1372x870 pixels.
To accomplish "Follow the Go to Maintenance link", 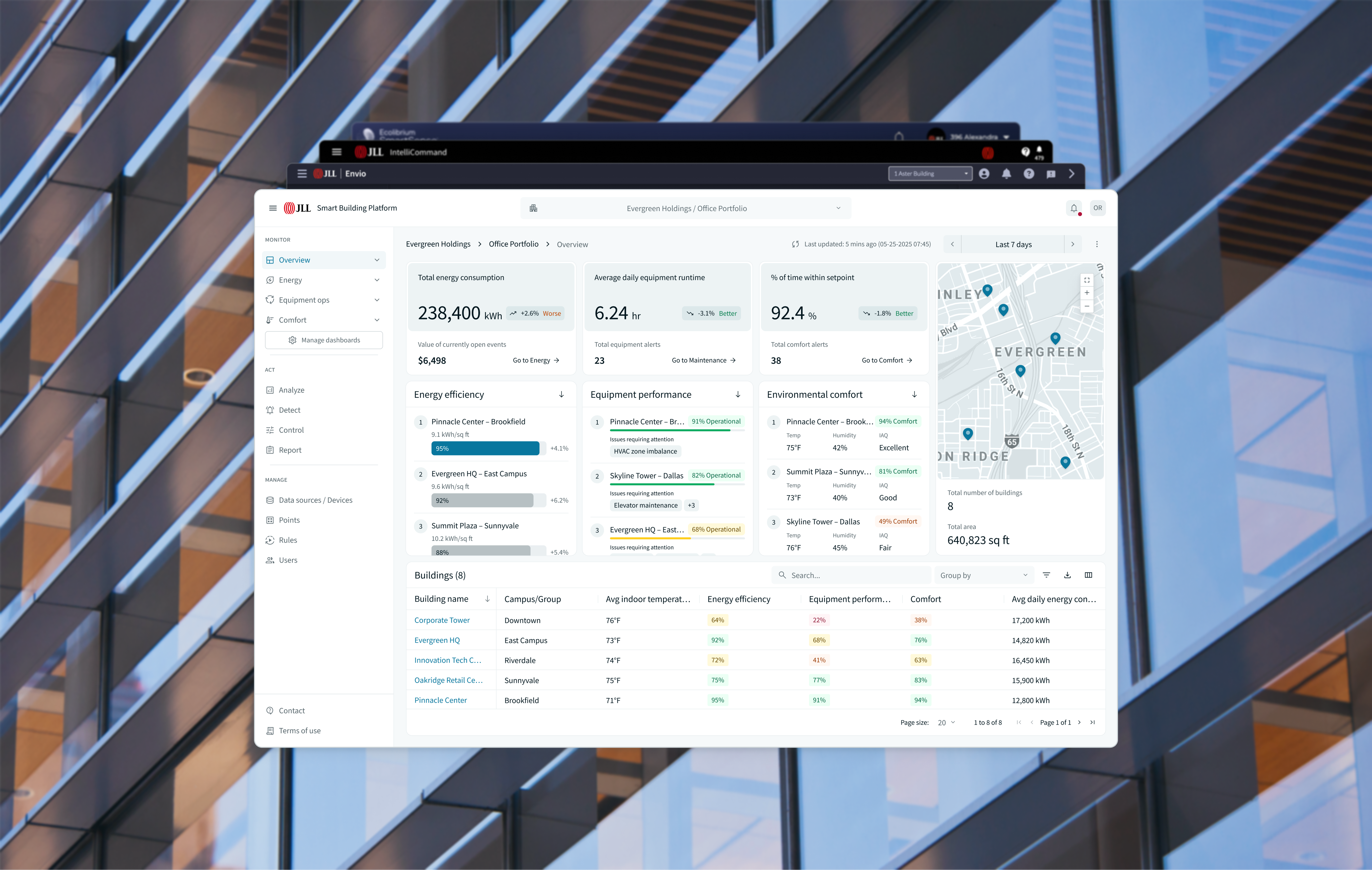I will pyautogui.click(x=704, y=360).
